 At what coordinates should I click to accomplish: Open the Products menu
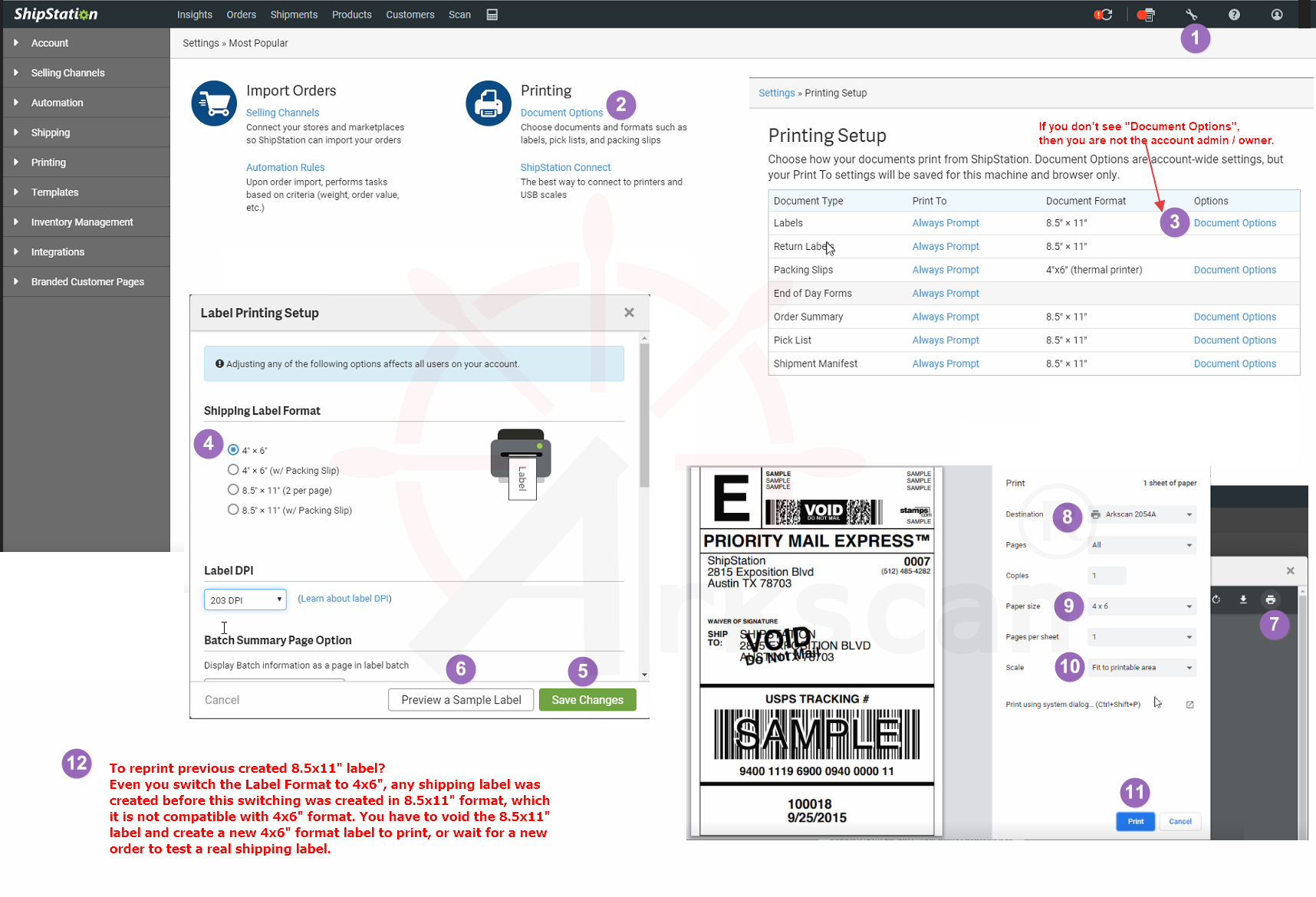(352, 15)
